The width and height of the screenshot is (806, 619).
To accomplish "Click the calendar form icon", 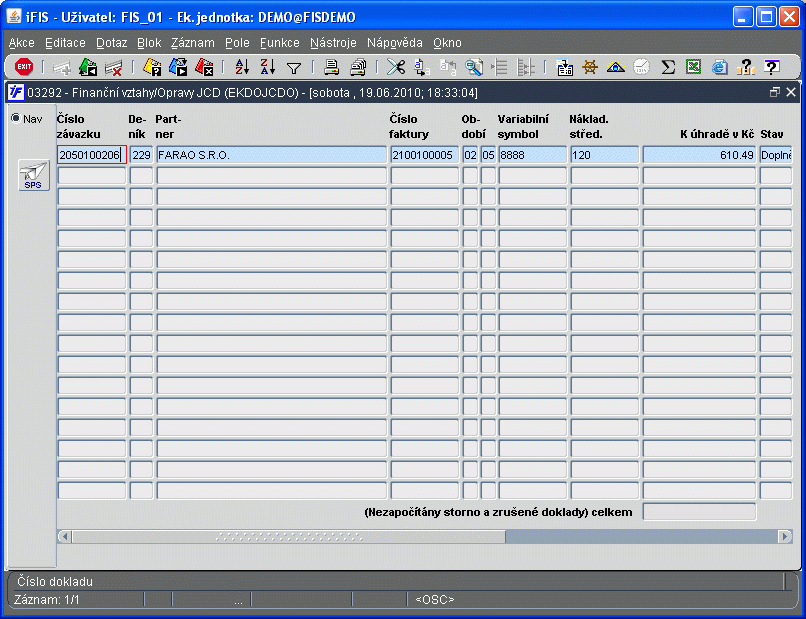I will 564,67.
